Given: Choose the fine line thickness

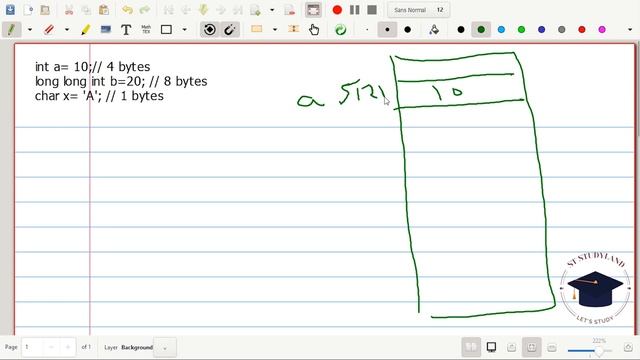Looking at the screenshot, I should coord(367,29).
